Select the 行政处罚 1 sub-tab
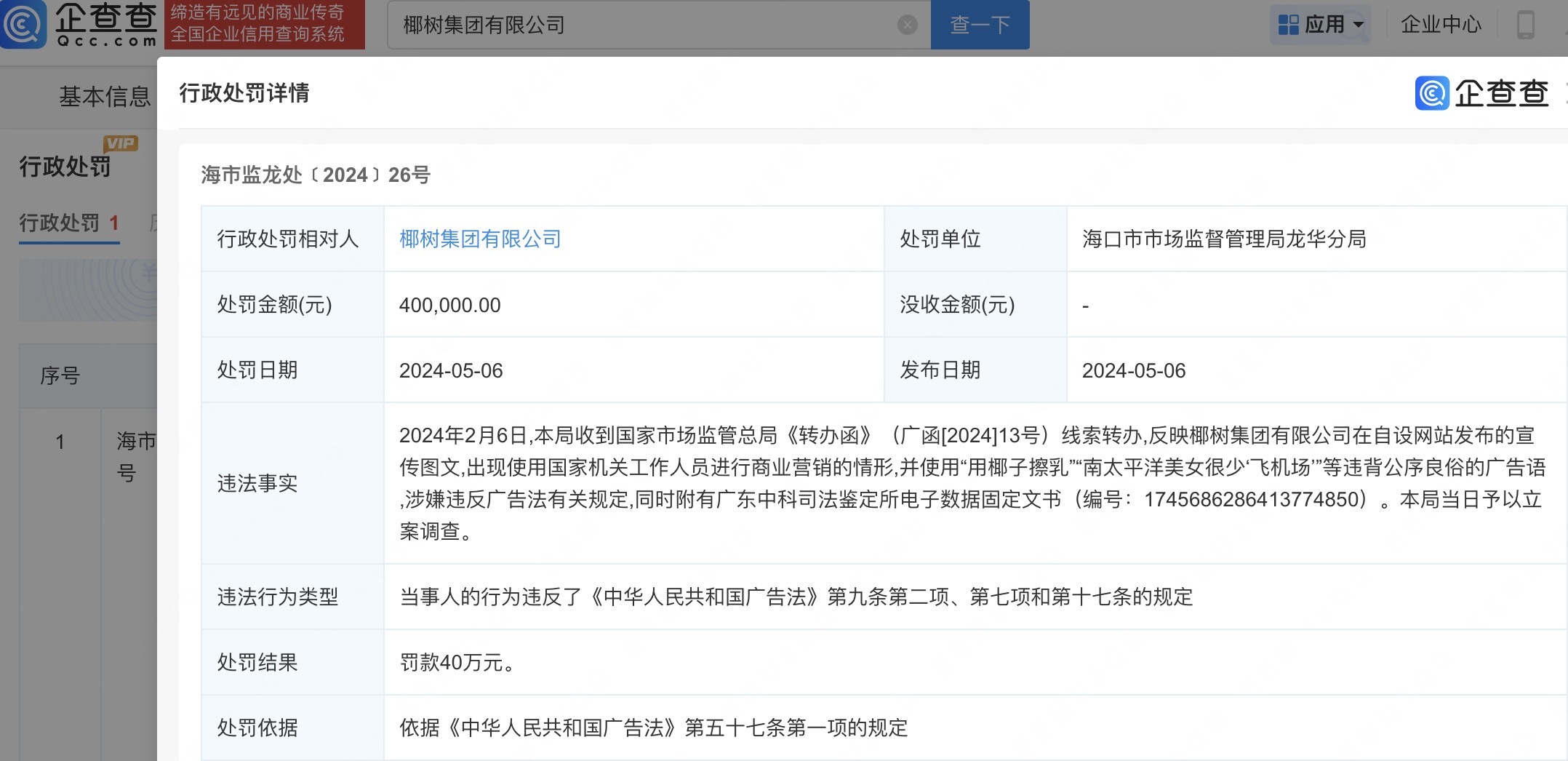This screenshot has height=761, width=1568. click(x=69, y=223)
